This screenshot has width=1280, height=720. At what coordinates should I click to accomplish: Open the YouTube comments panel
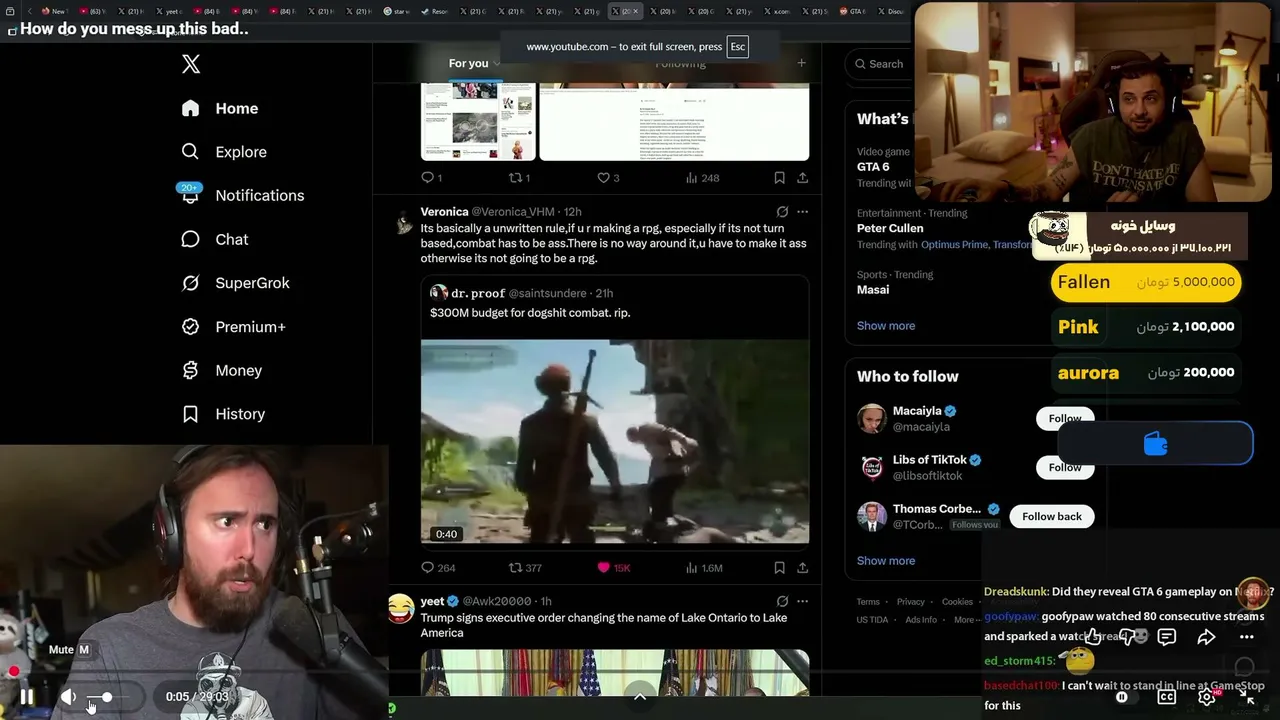tap(1167, 637)
